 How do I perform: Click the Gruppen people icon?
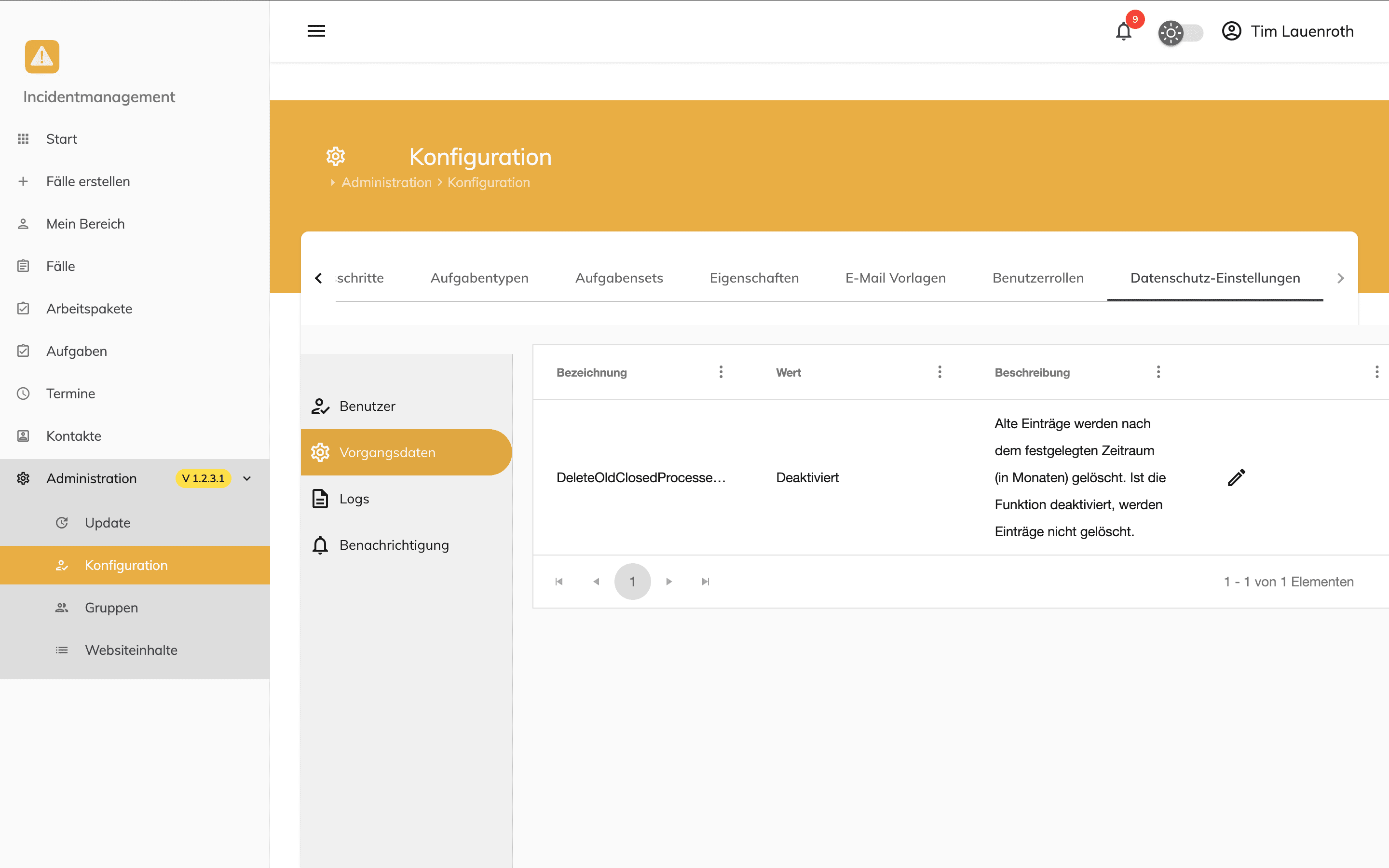coord(61,608)
